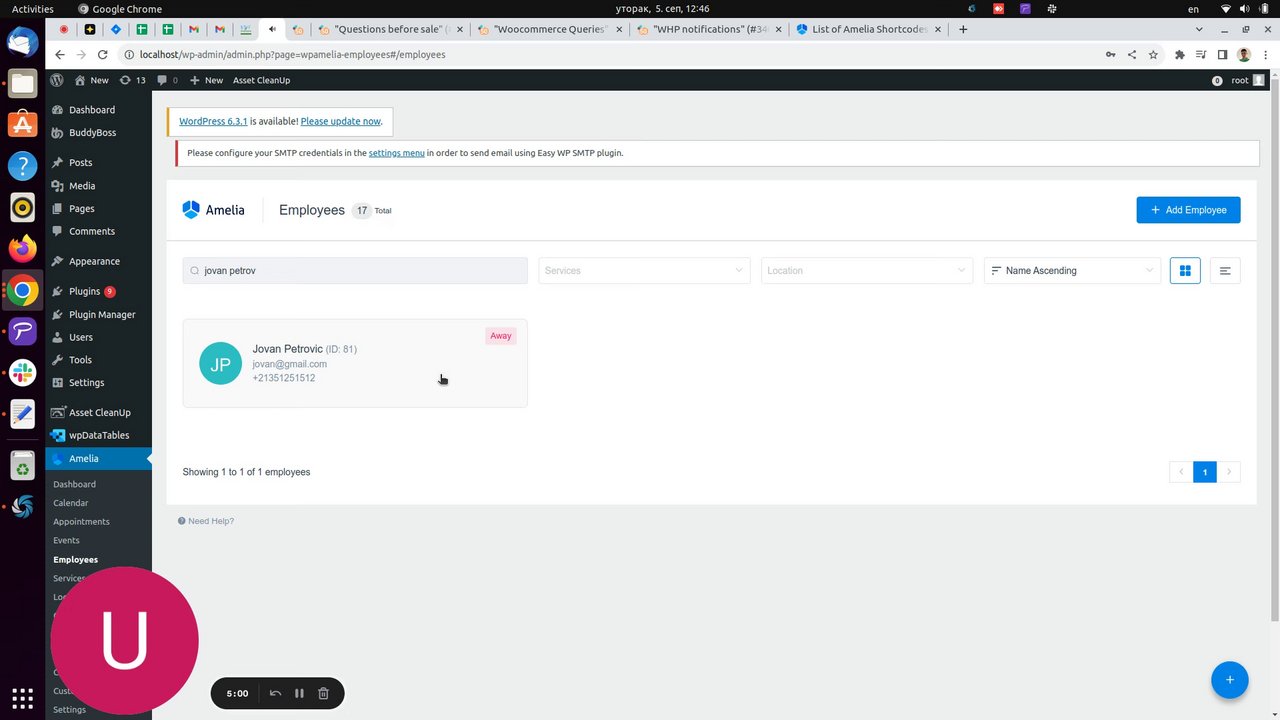Open Amelia Appointments submenu item
Image resolution: width=1280 pixels, height=720 pixels.
pos(81,522)
